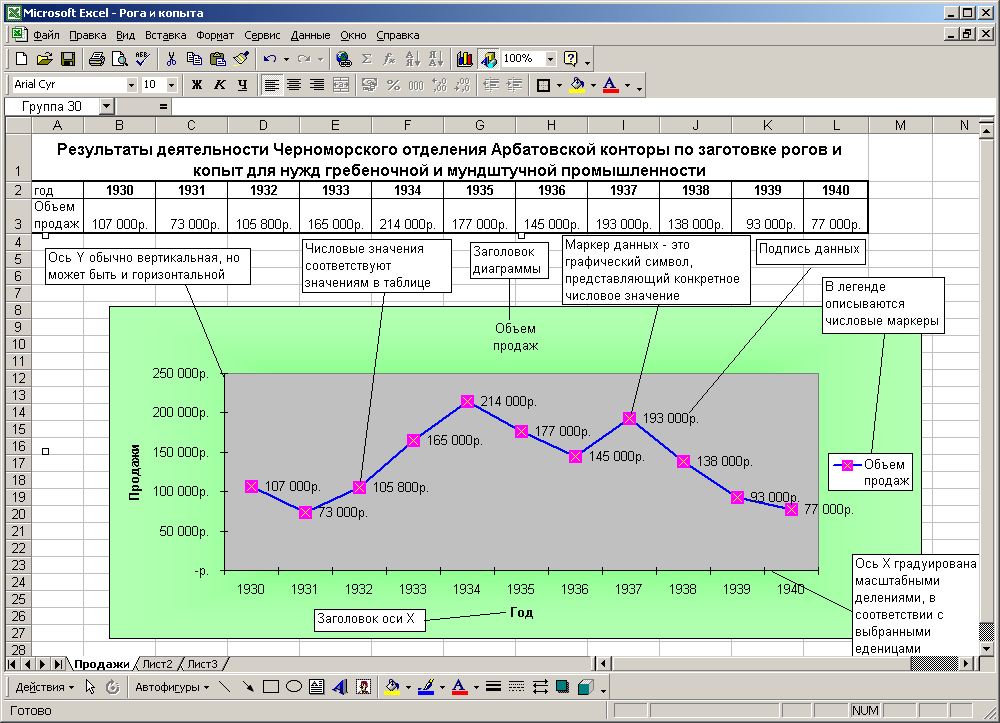Open the Вставка menu
Viewport: 1000px width, 723px height.
tap(165, 35)
